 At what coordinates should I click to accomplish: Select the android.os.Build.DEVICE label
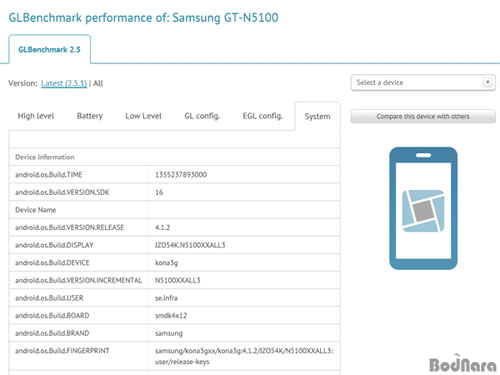point(52,263)
